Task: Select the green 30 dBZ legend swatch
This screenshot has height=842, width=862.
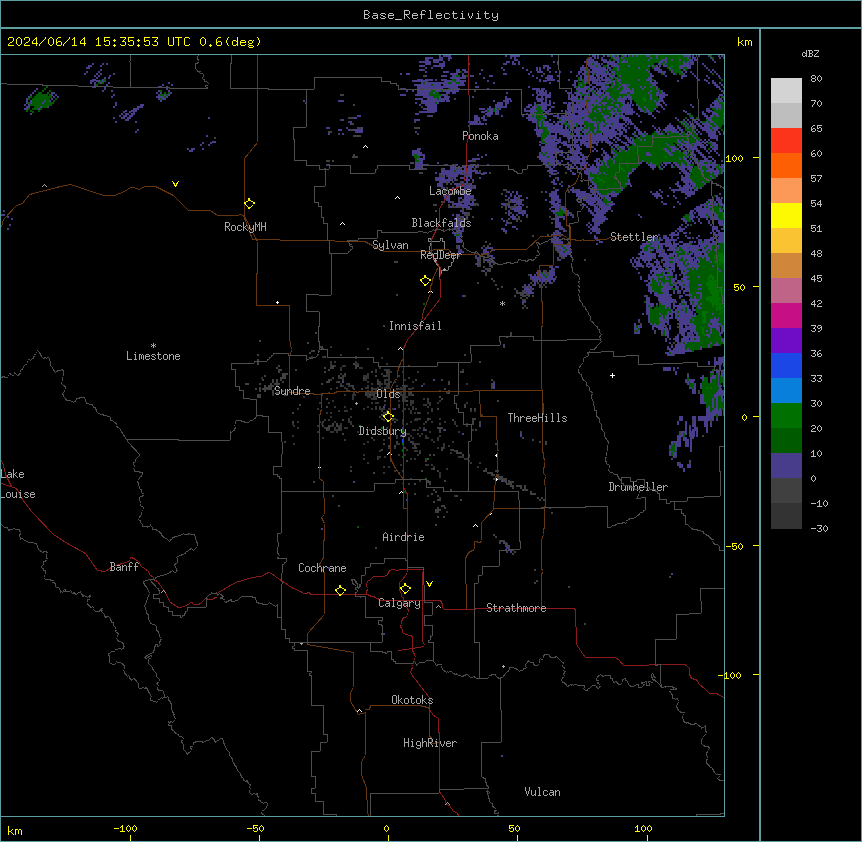Action: pos(786,416)
